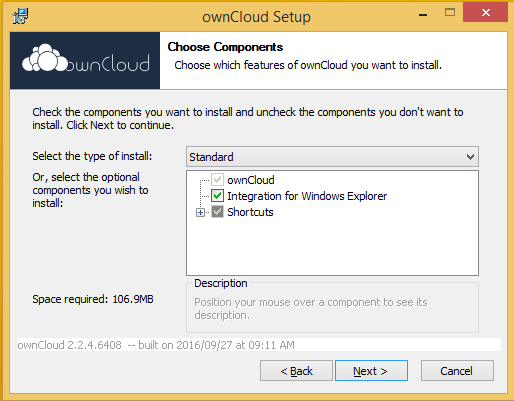The height and width of the screenshot is (401, 514).
Task: Expand the Shortcuts tree node
Action: pyautogui.click(x=200, y=212)
